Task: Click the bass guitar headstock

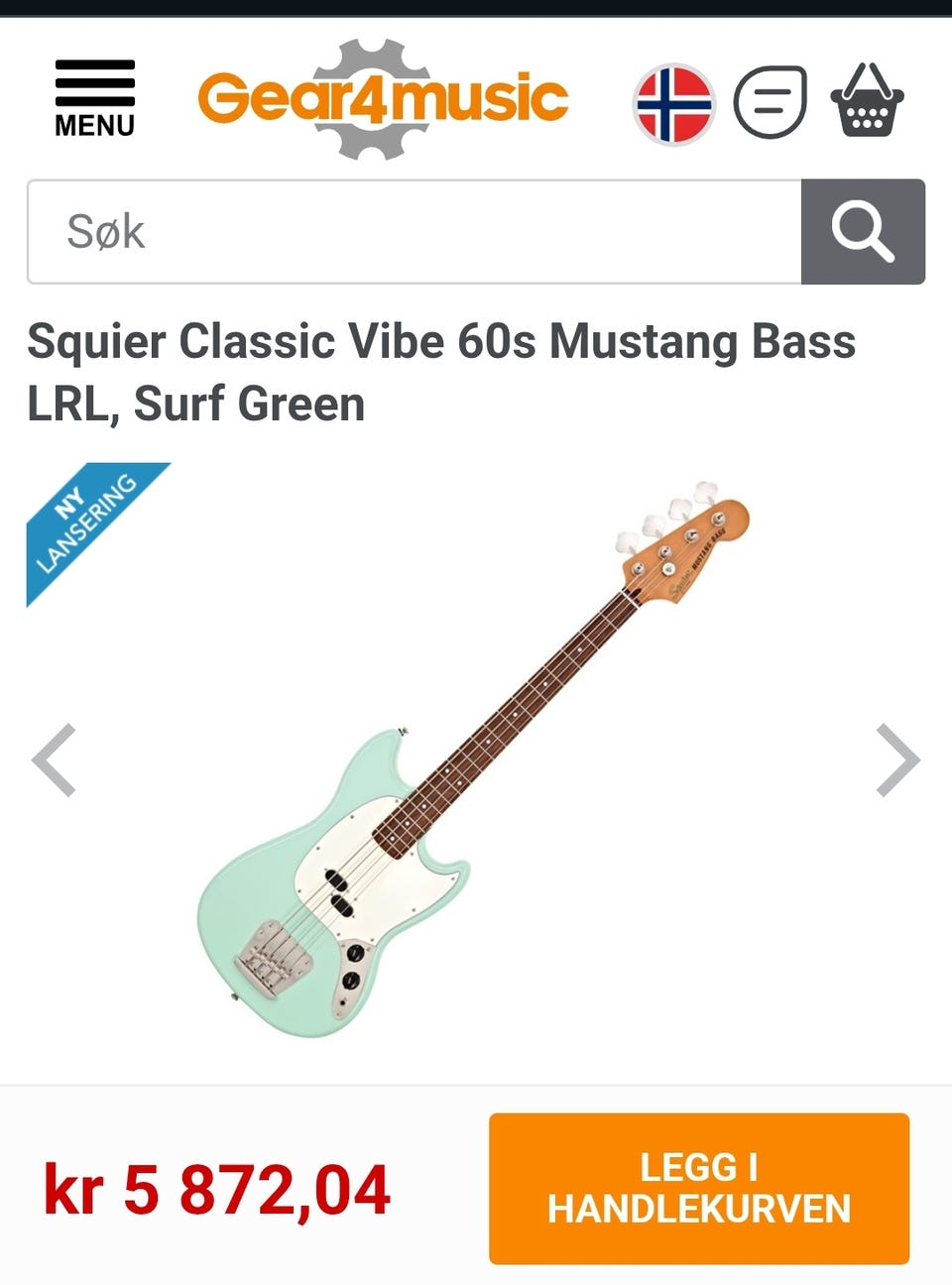Action: pos(684,540)
